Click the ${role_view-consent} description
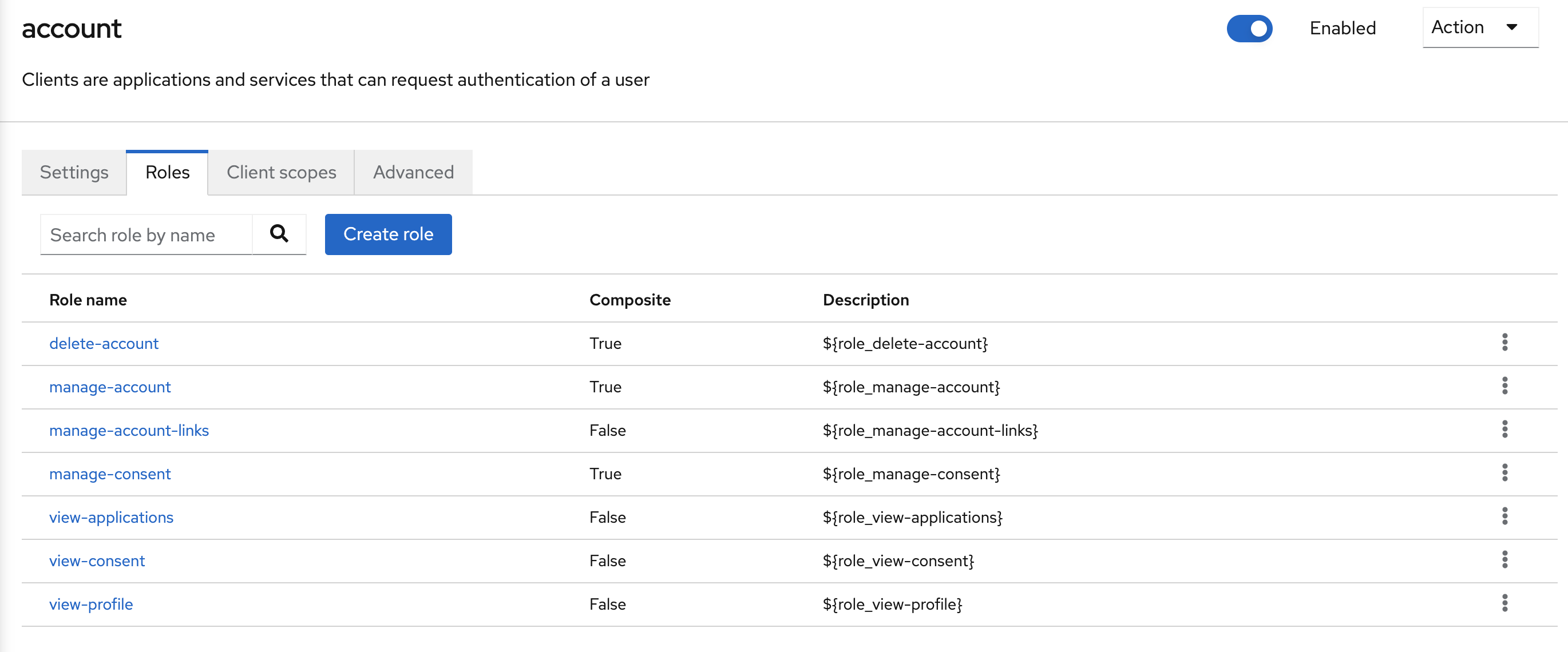Image resolution: width=1568 pixels, height=652 pixels. click(898, 560)
